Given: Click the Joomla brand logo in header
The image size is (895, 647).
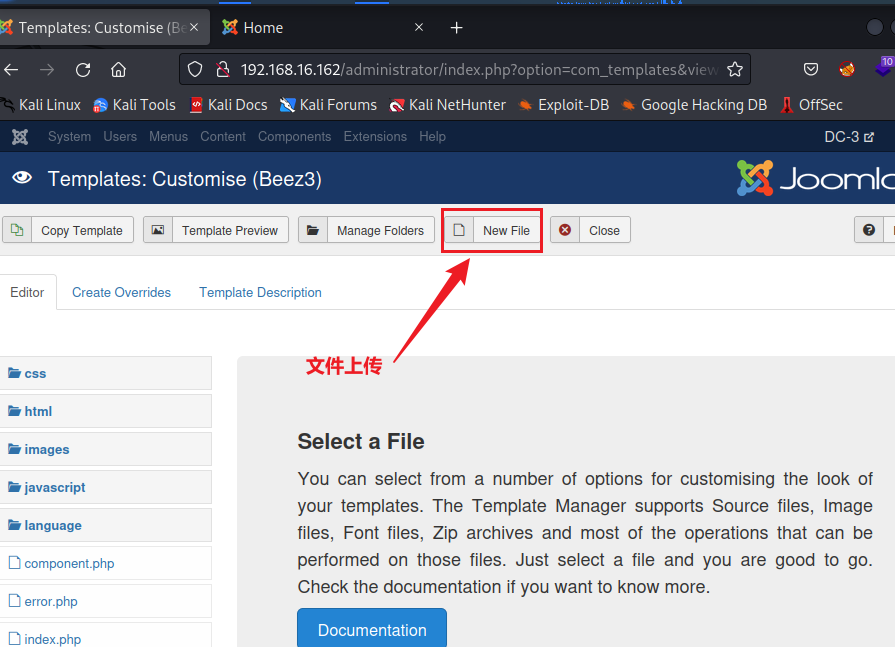Looking at the screenshot, I should 815,179.
